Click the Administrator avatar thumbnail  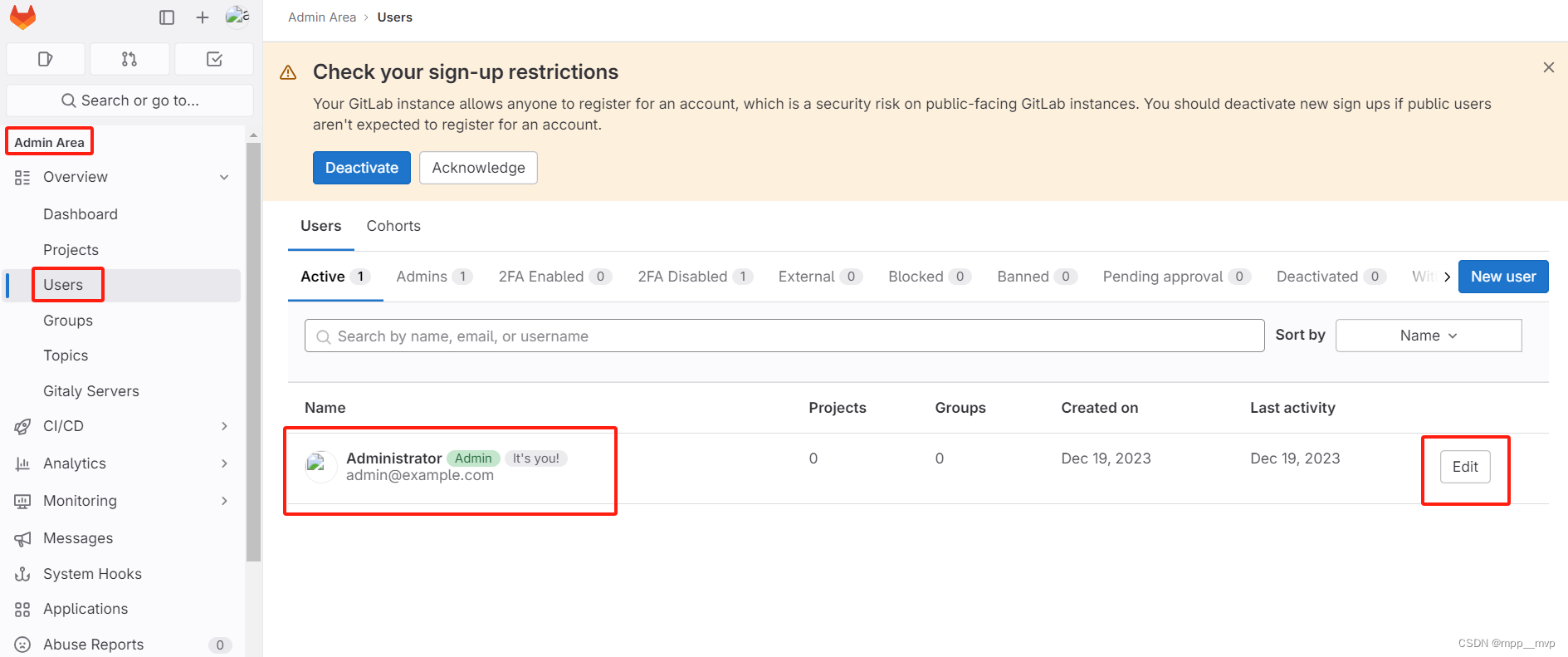coord(320,466)
